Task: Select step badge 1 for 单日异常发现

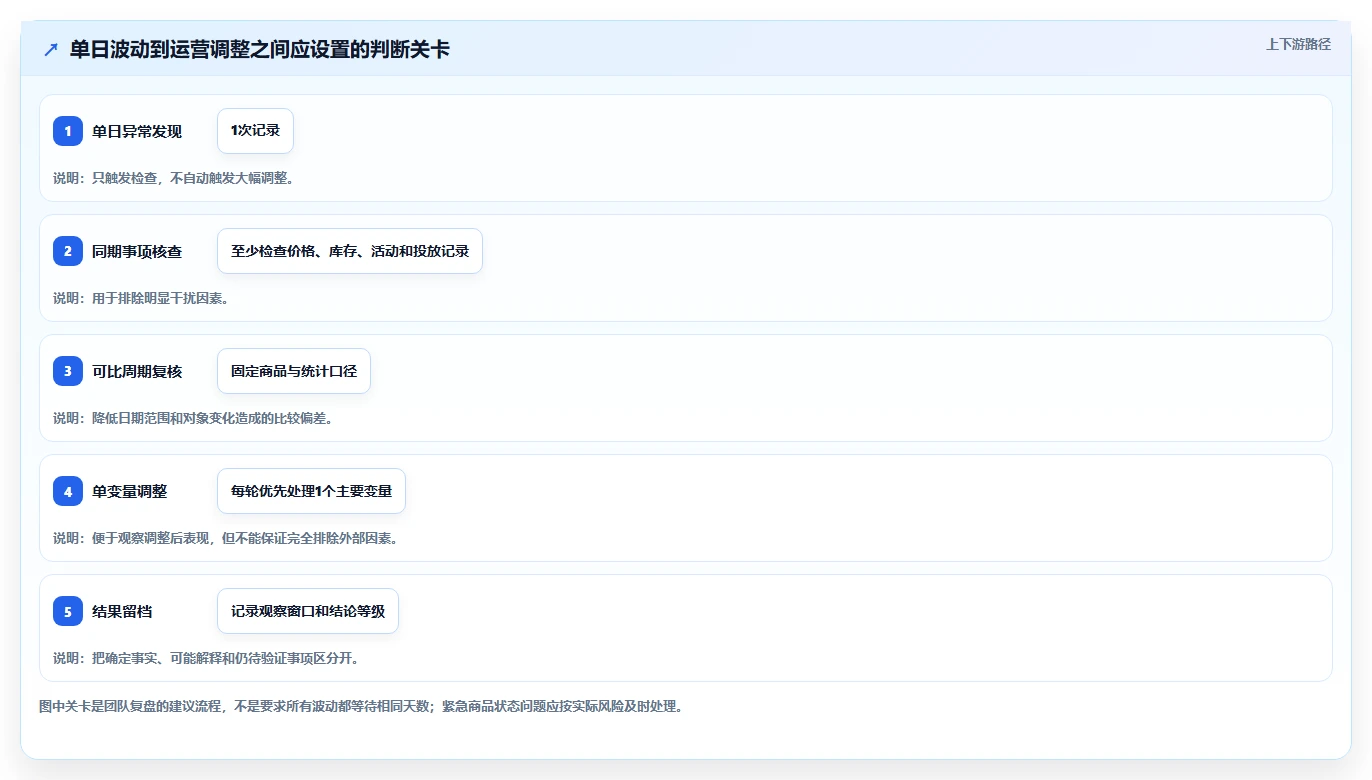Action: pyautogui.click(x=68, y=131)
